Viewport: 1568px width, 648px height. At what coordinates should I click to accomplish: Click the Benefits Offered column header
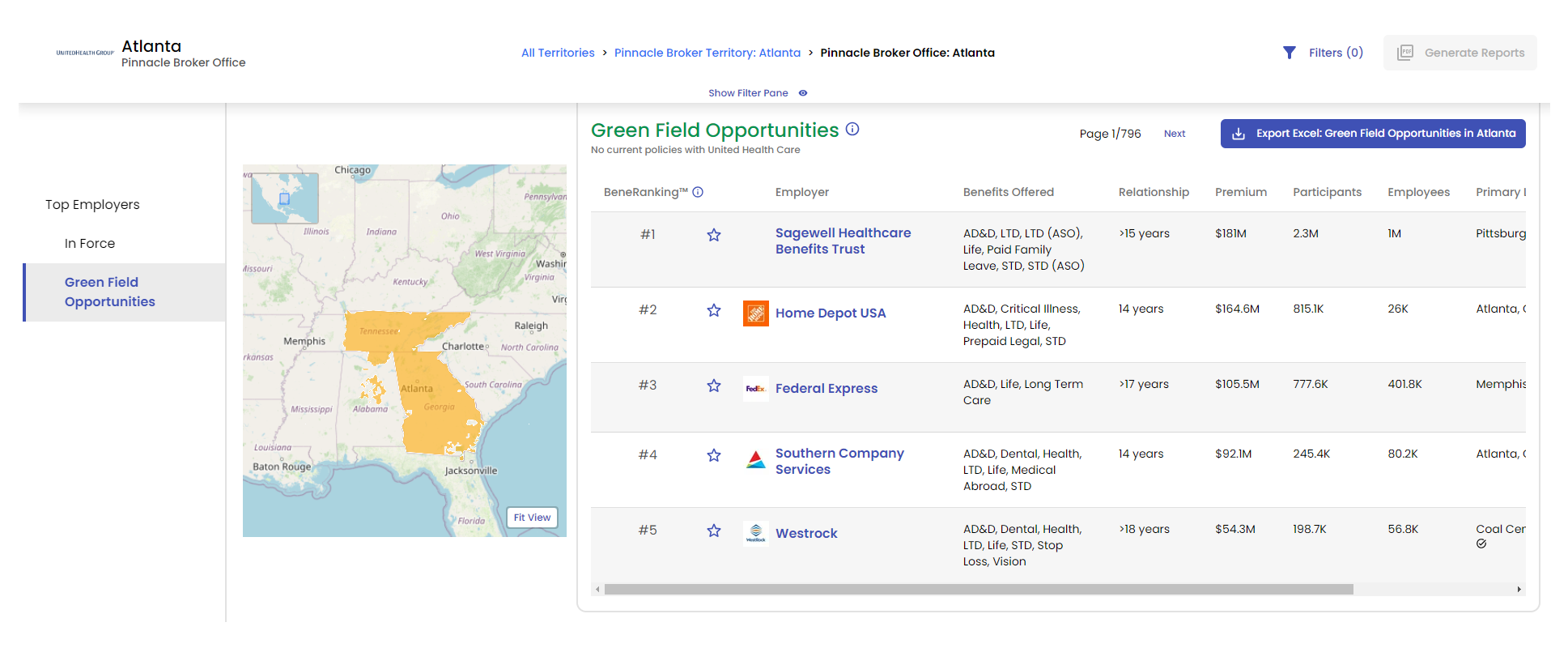pos(1009,192)
